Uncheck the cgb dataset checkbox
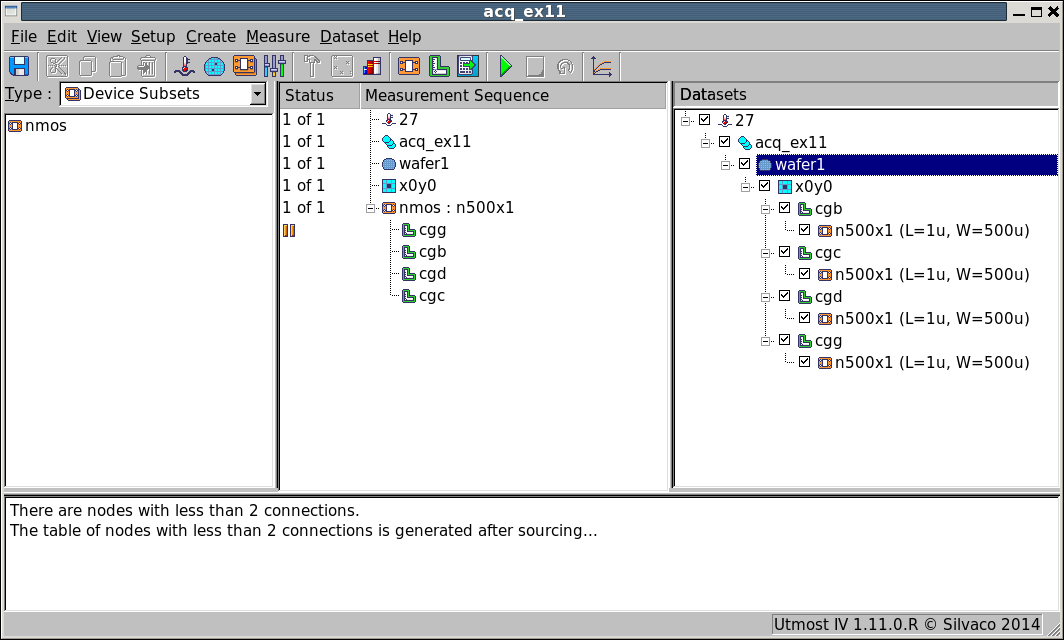1064x640 pixels. click(784, 208)
